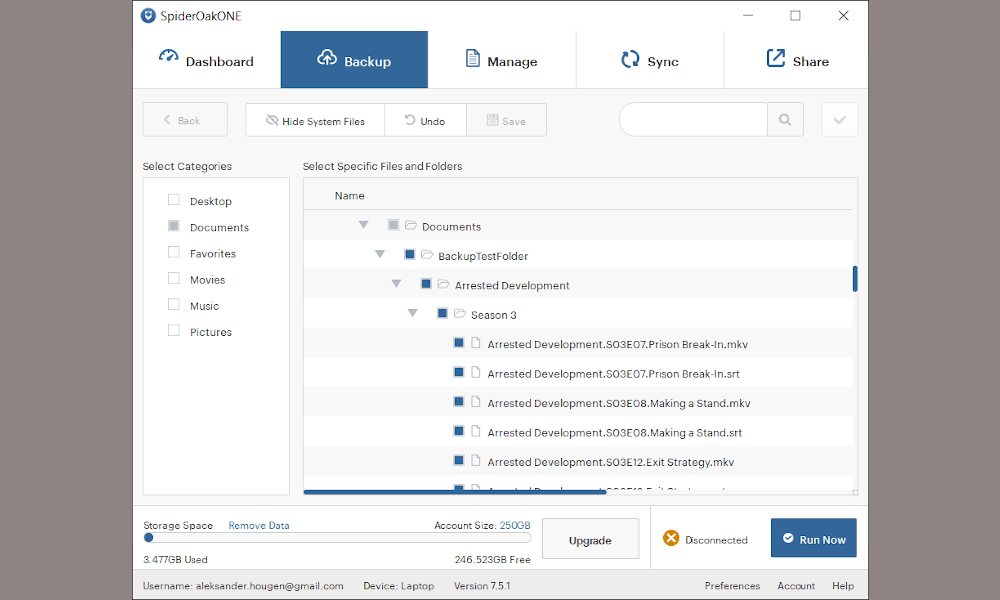
Task: Maximize the SpiderOakONE window
Action: 795,15
